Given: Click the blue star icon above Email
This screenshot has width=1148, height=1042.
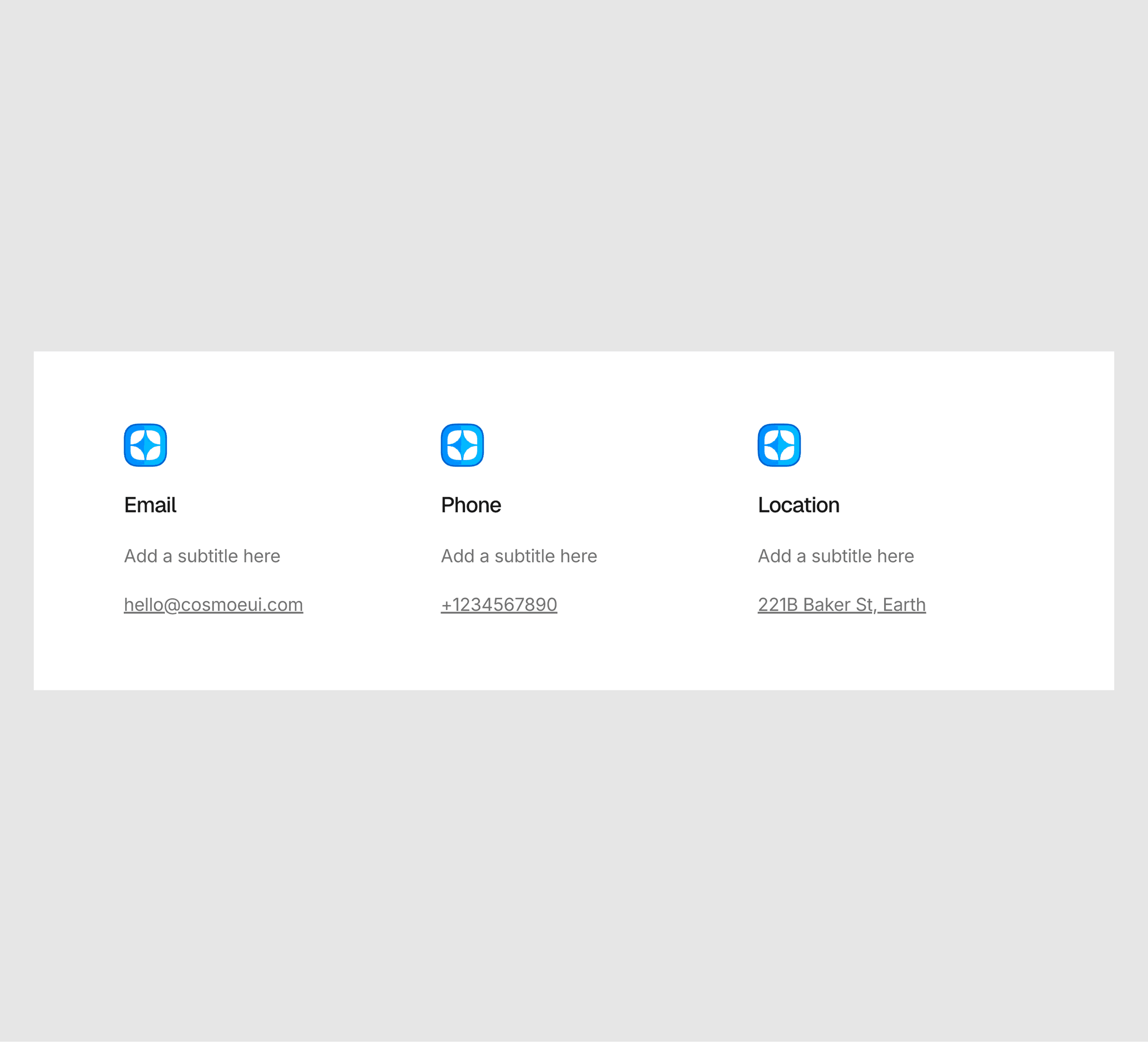Looking at the screenshot, I should [145, 445].
